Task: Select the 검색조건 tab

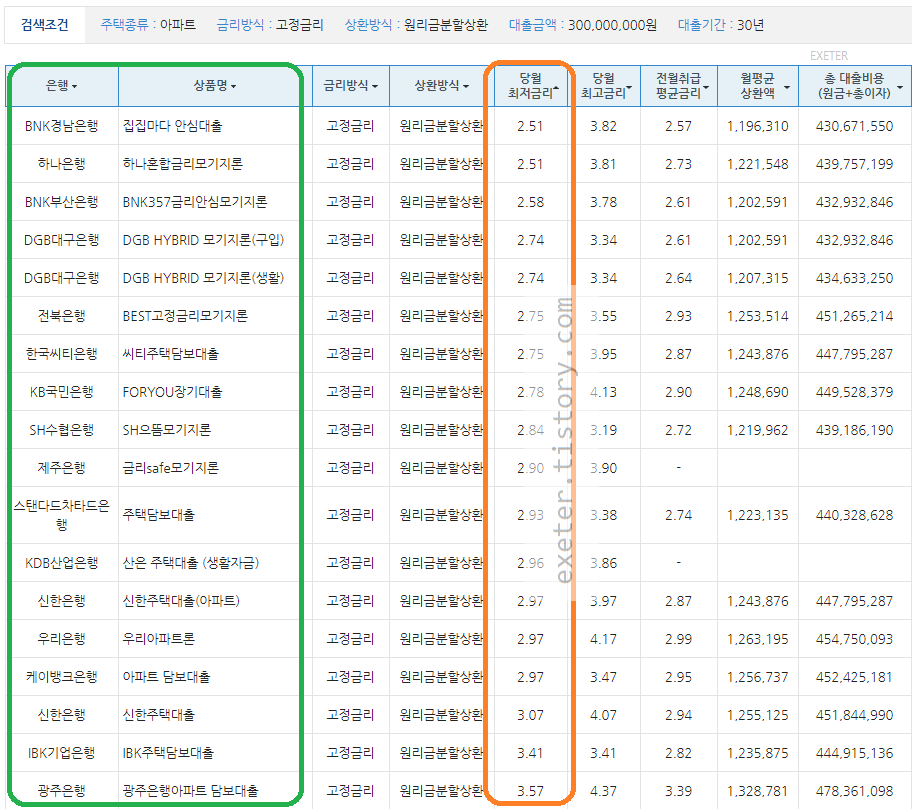Action: pos(45,25)
